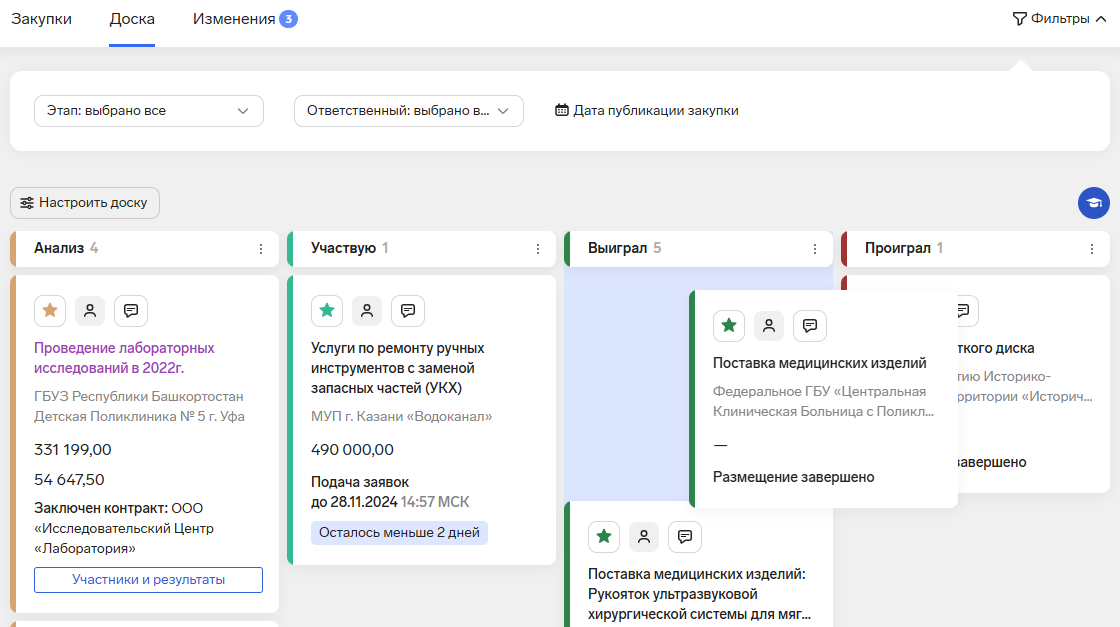Open Услуги по ремонту ручных инструментов title
The height and width of the screenshot is (627, 1120).
[398, 368]
